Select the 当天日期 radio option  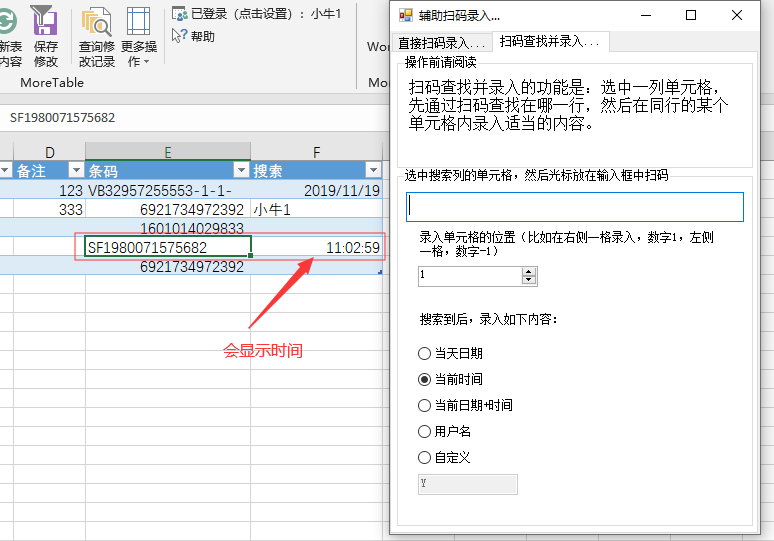[425, 354]
